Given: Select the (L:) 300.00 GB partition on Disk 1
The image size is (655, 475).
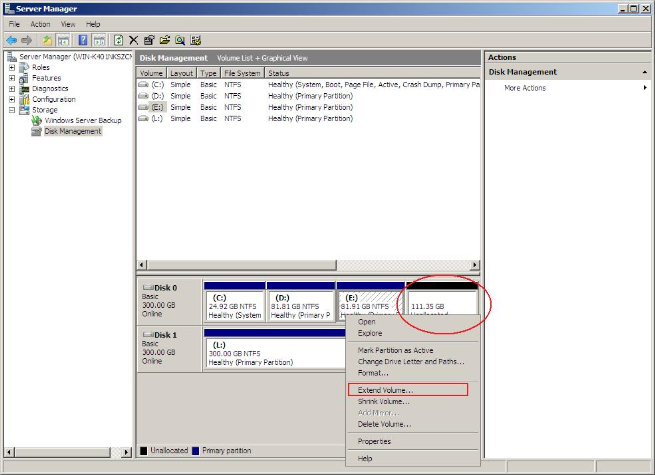Looking at the screenshot, I should [275, 349].
